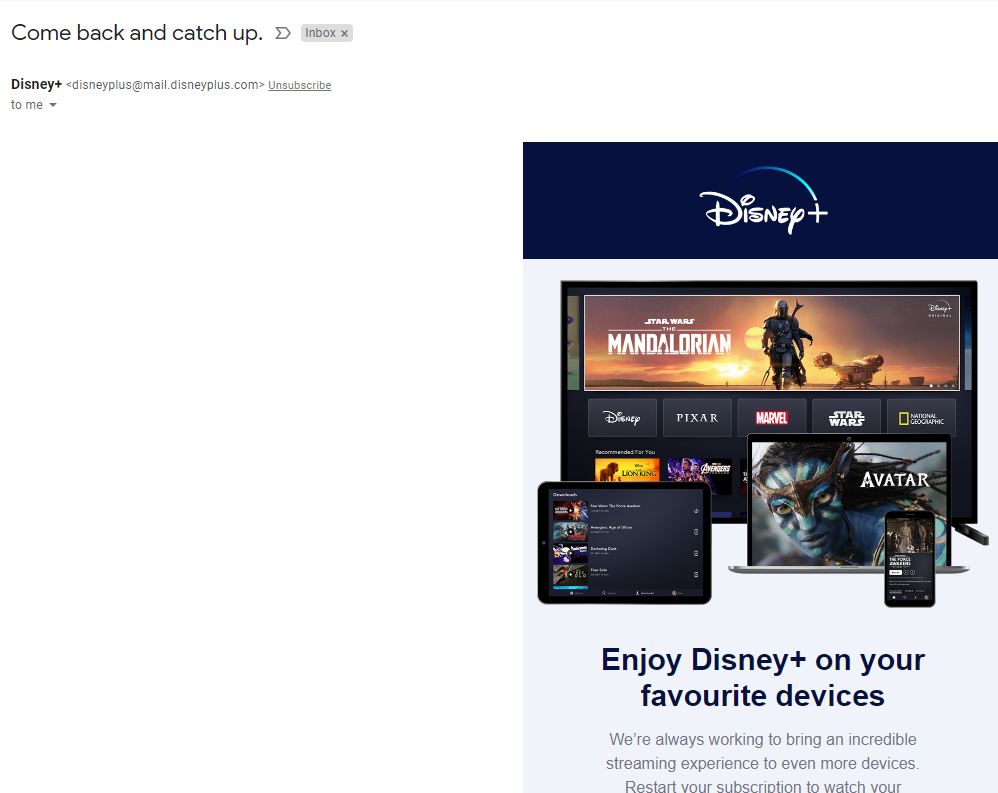Click the Pixar brand tile
Viewport: 998px width, 793px height.
[x=697, y=418]
